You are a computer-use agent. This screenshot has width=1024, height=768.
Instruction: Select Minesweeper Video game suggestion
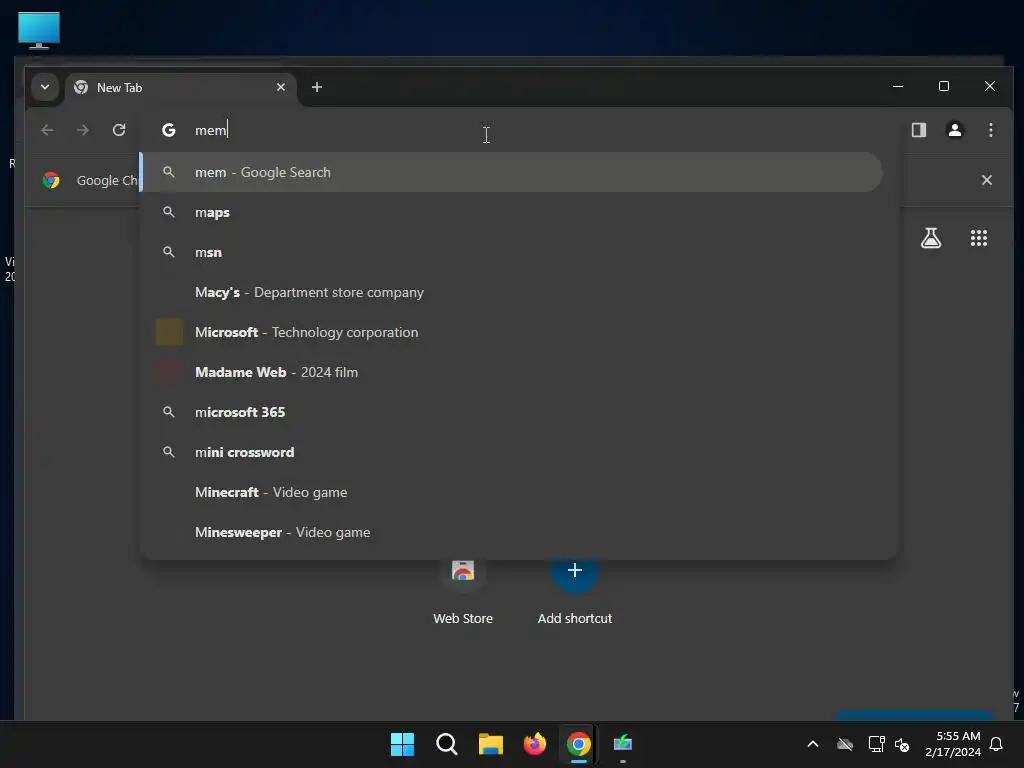tap(513, 532)
